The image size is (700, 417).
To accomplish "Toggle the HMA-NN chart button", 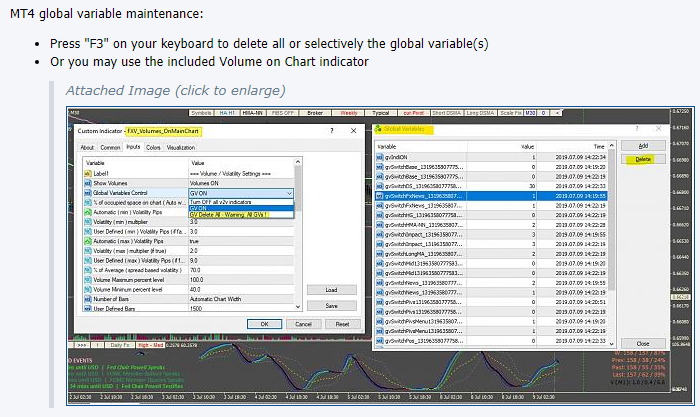I will 253,113.
